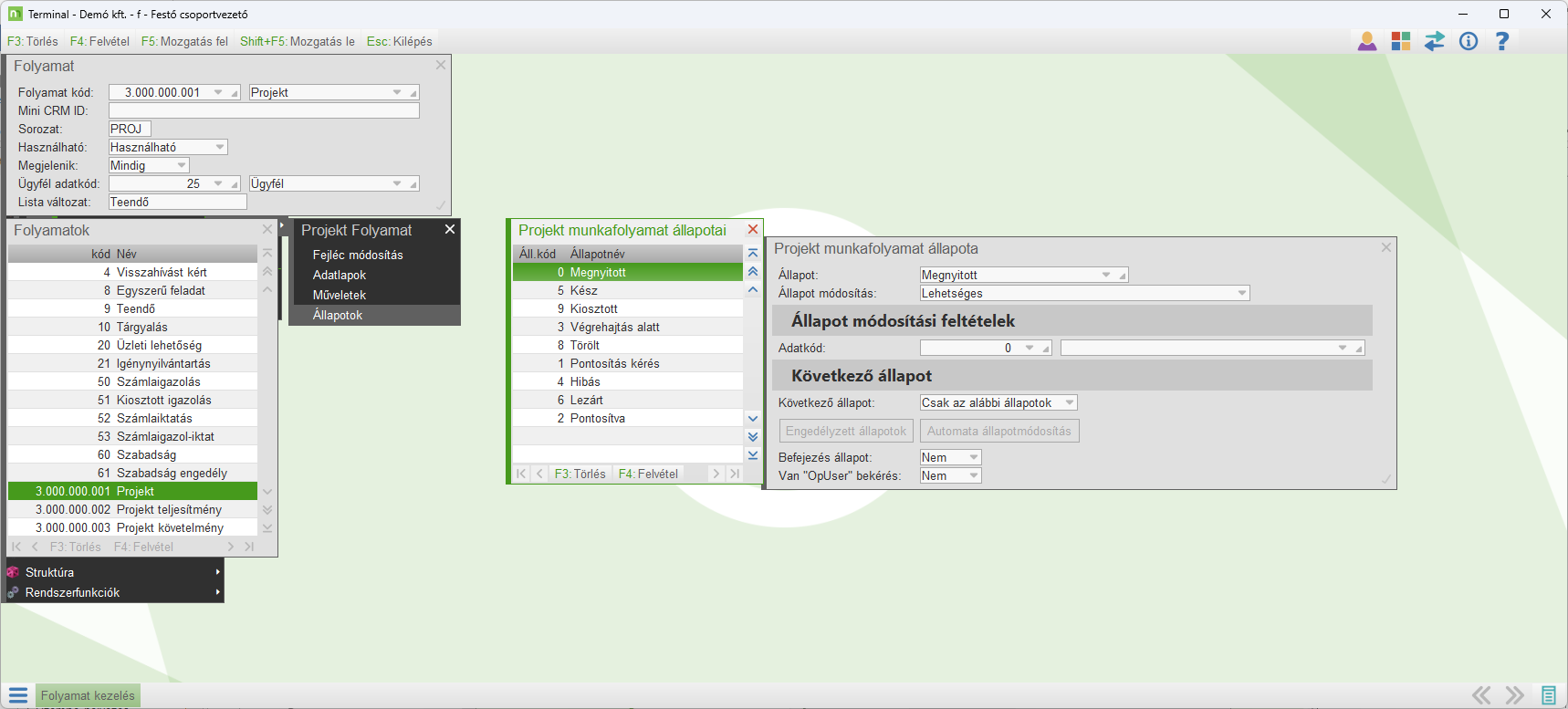Click Mini CRM ID input field
The height and width of the screenshot is (709, 1568).
[x=264, y=110]
